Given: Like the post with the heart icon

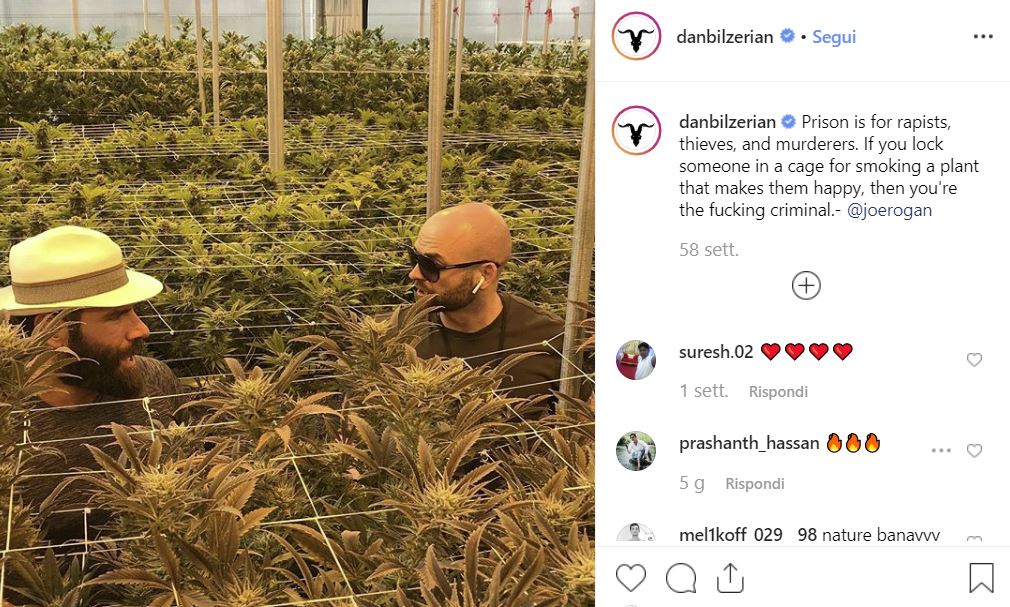Looking at the screenshot, I should 631,578.
